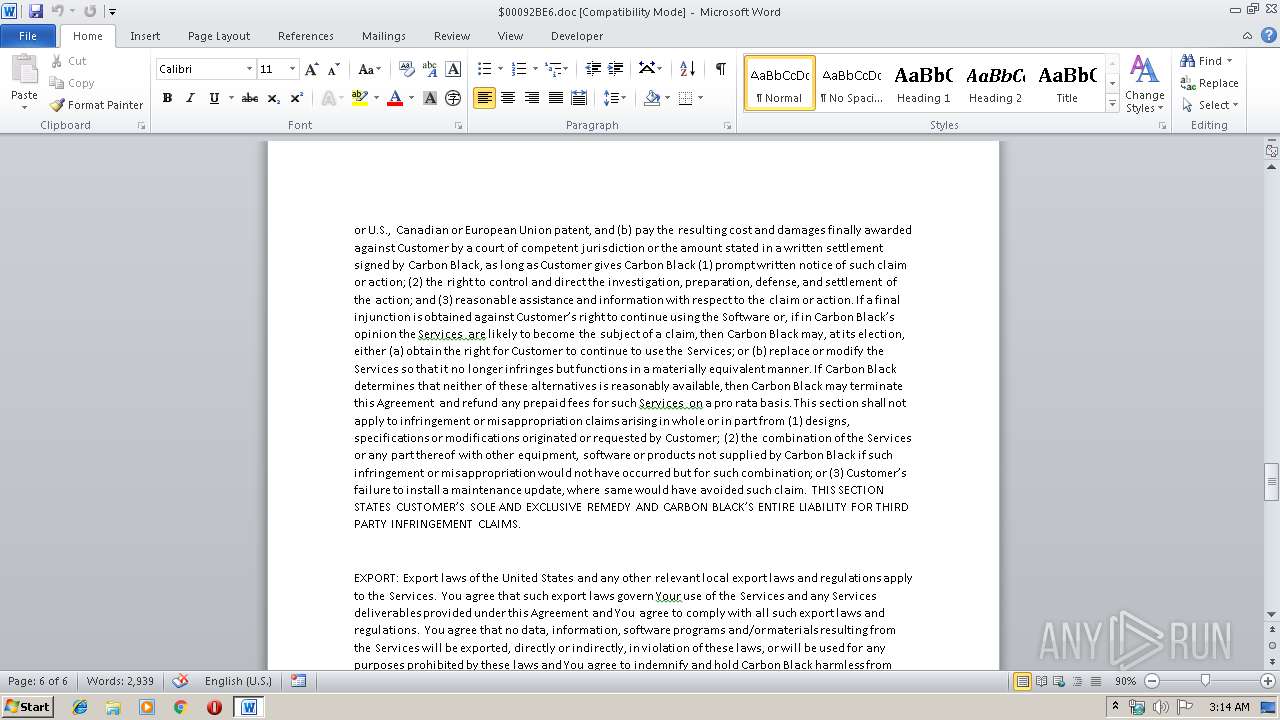Click the Borders icon
The width and height of the screenshot is (1280, 720).
tap(685, 98)
